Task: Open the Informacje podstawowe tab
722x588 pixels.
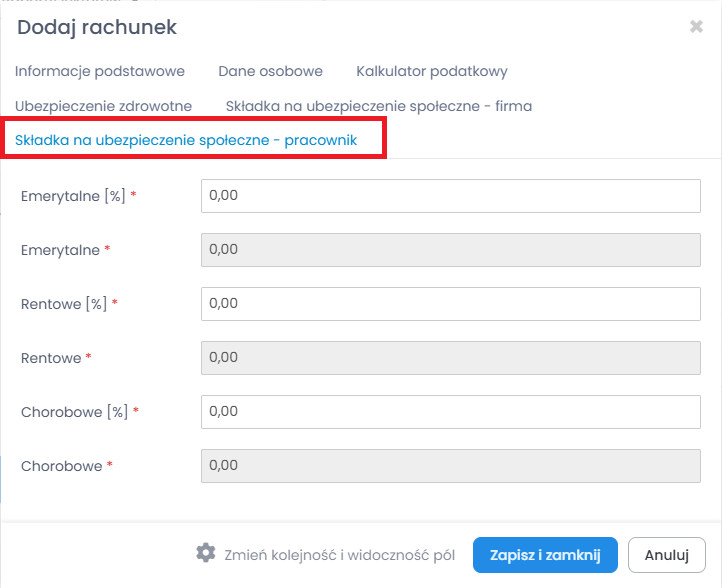Action: pos(100,71)
